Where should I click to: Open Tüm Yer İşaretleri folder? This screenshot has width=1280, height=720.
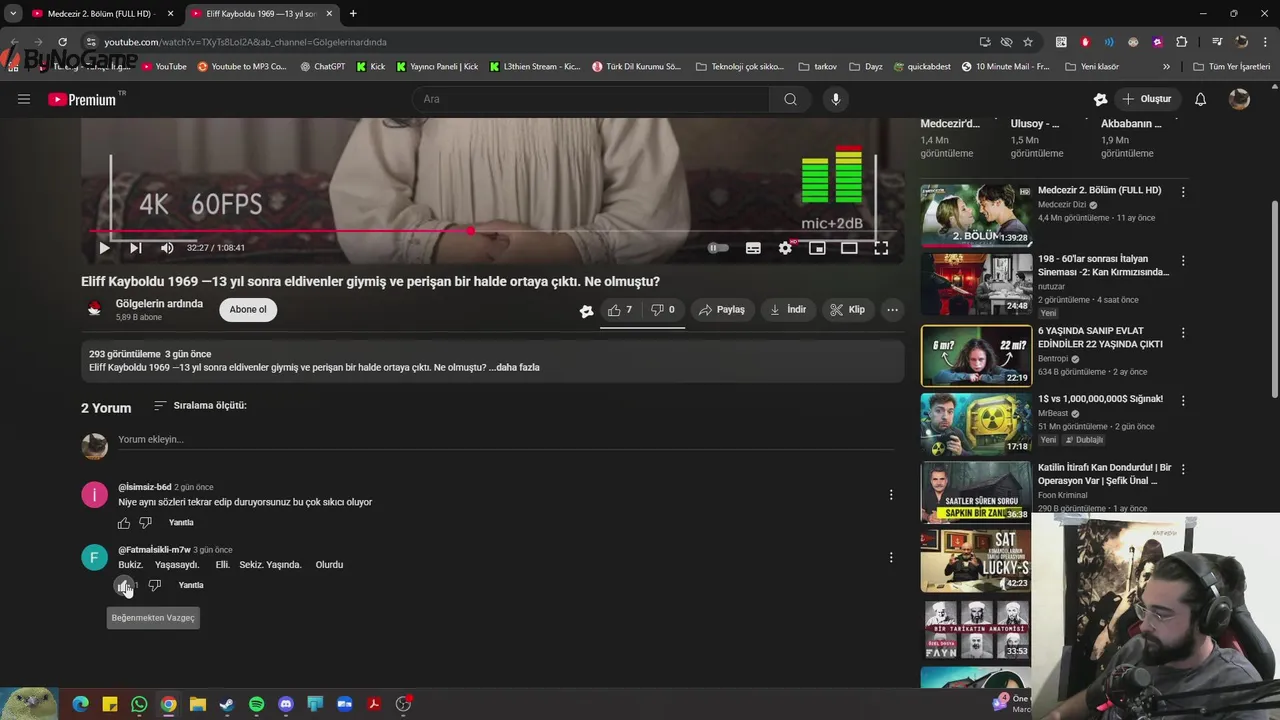coord(1232,67)
